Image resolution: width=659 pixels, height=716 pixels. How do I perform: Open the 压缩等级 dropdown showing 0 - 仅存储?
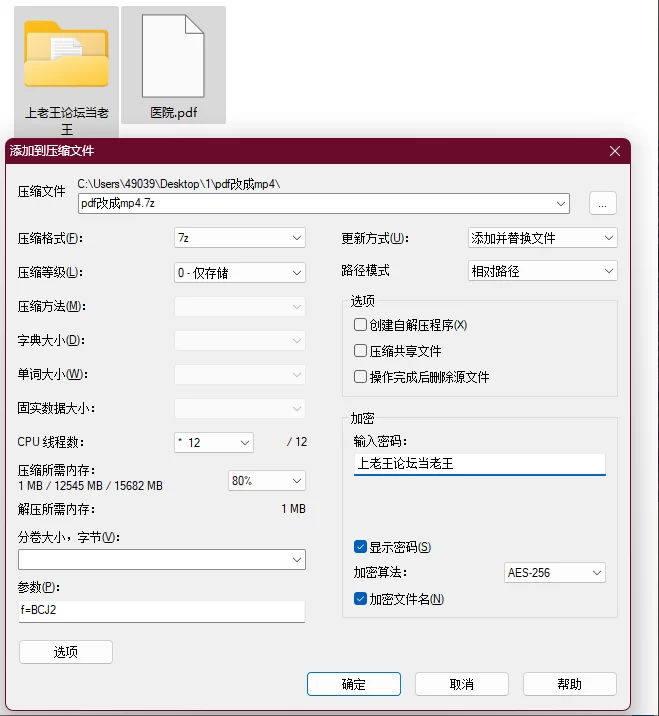pos(240,273)
